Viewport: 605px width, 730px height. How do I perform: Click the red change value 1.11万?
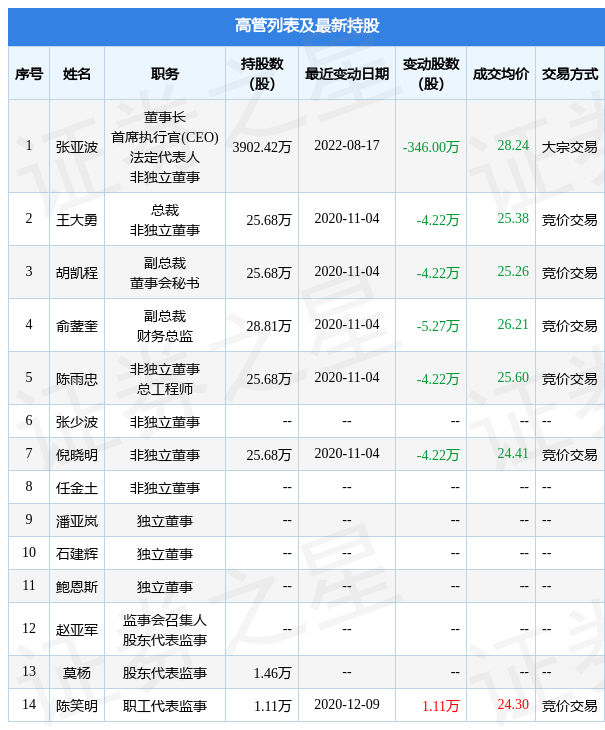441,706
